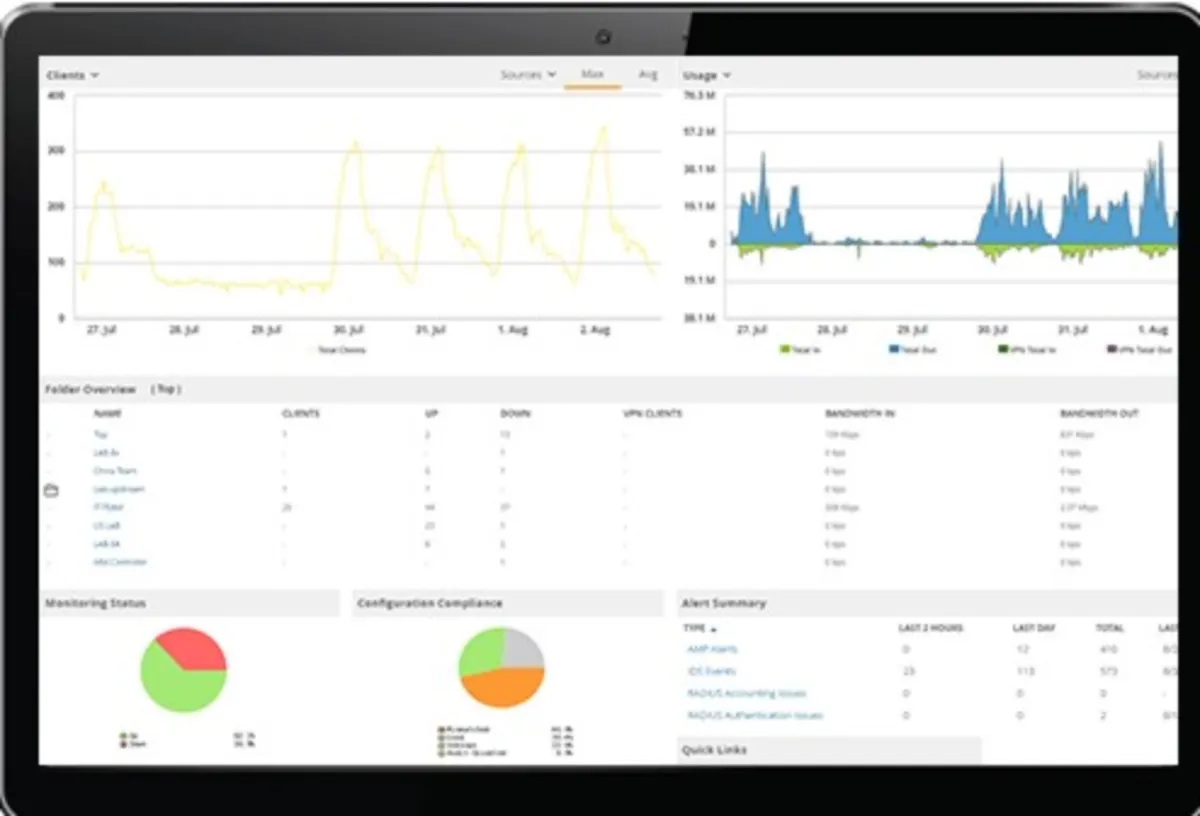Expand the Sources dropdown on Clients graph
The image size is (1200, 816).
(x=528, y=75)
